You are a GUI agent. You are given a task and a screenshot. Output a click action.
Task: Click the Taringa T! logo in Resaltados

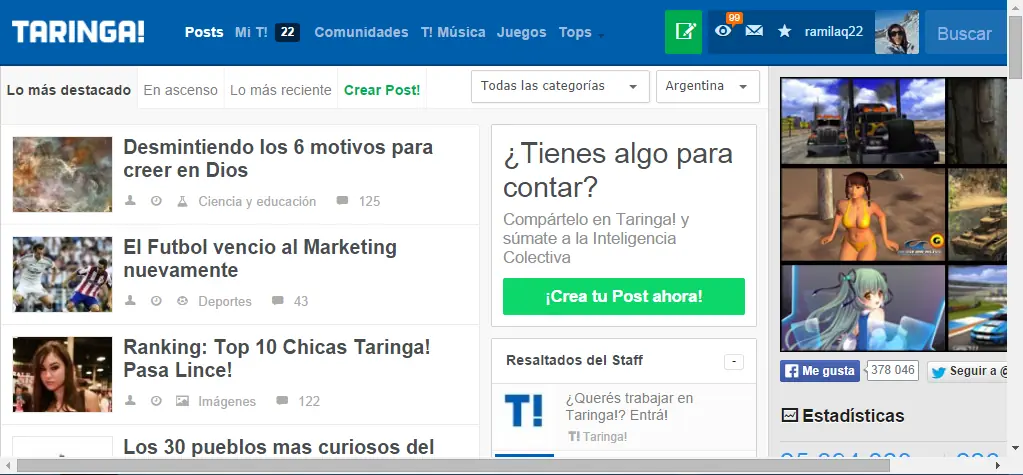click(523, 411)
